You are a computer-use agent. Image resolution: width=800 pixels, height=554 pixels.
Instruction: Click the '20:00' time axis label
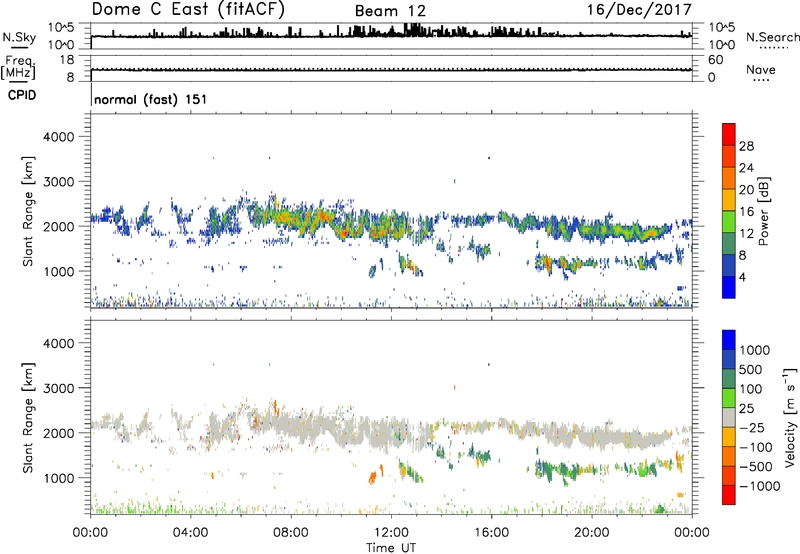click(591, 533)
